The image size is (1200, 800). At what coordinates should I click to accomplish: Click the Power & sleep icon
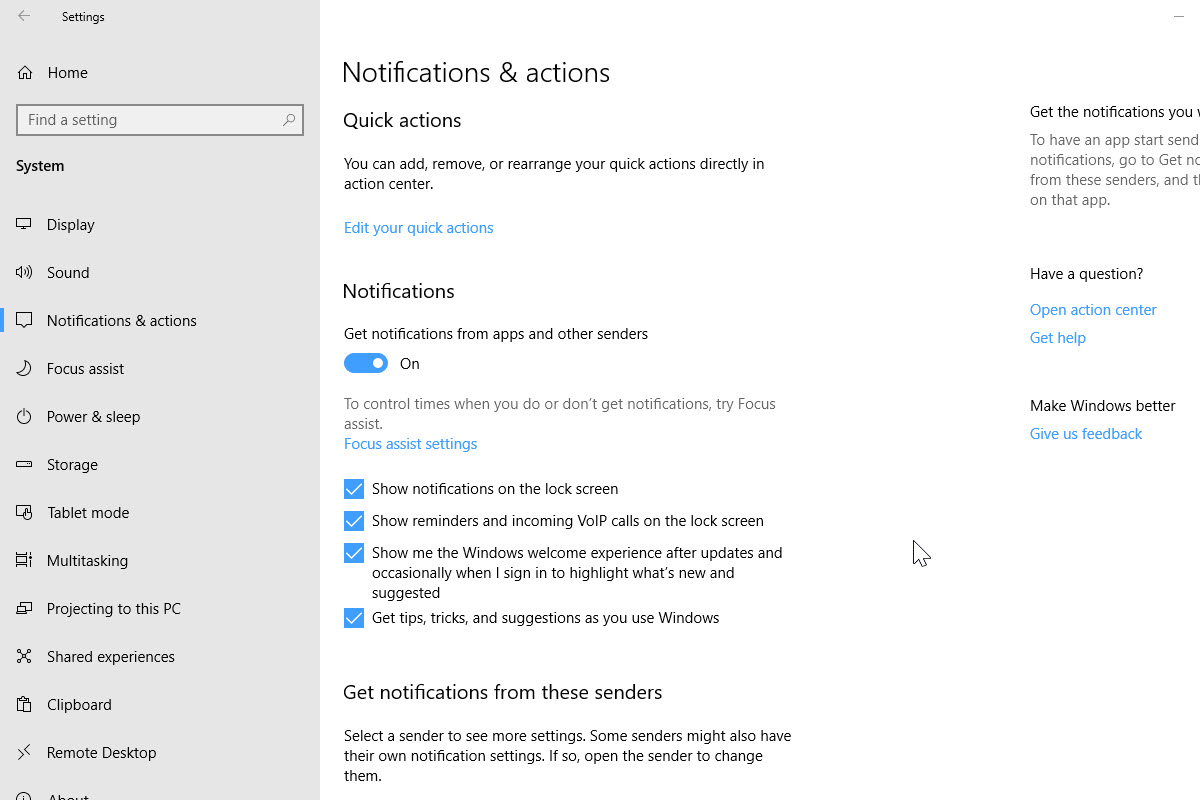[x=25, y=416]
